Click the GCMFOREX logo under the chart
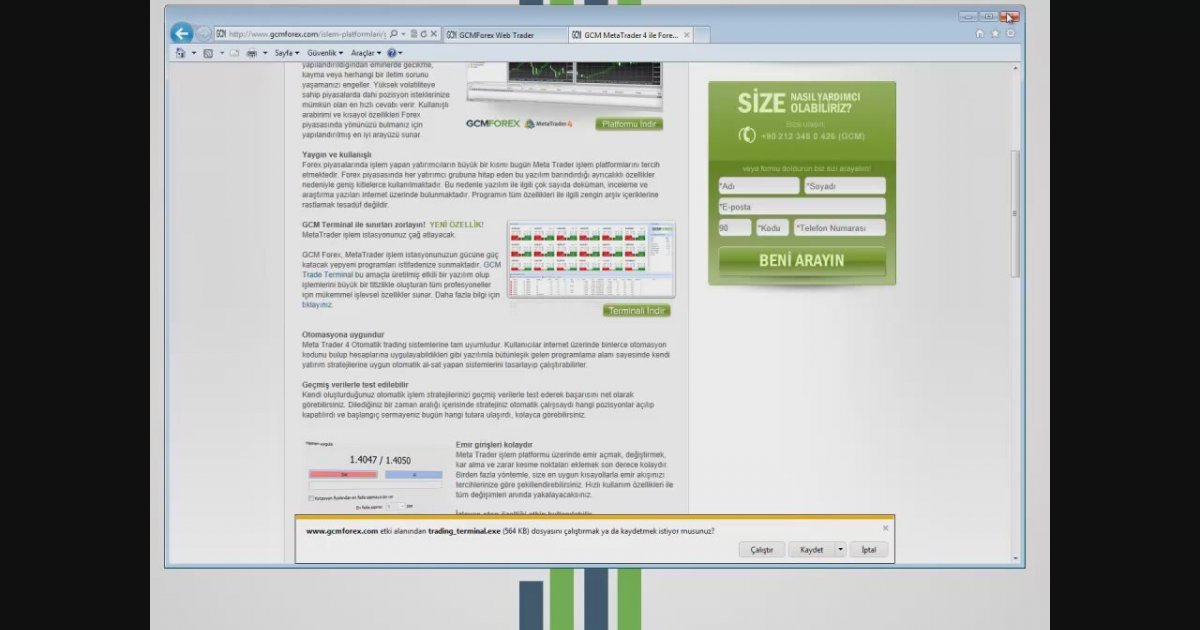Image resolution: width=1200 pixels, height=630 pixels. (x=493, y=124)
